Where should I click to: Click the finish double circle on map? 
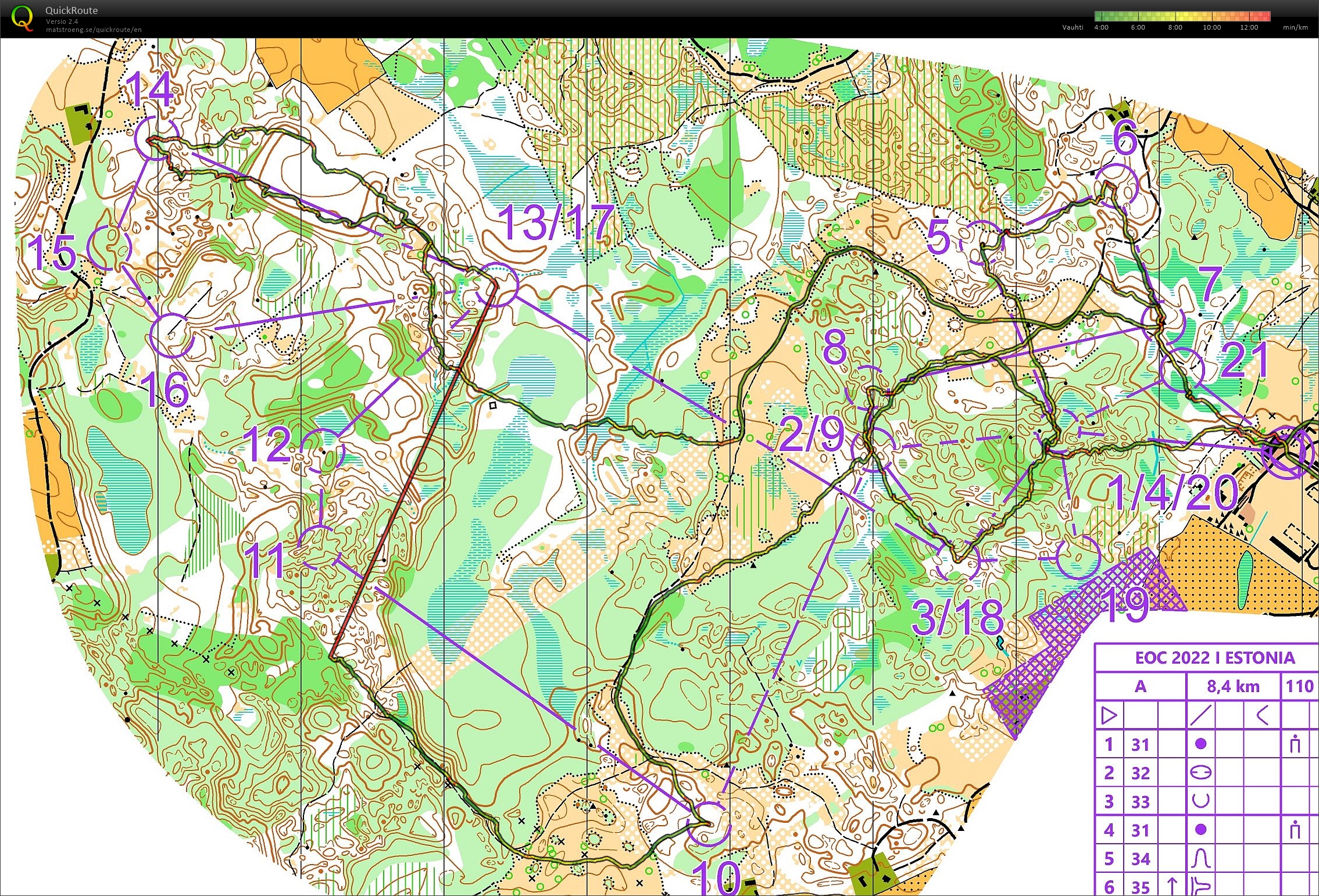click(1287, 453)
